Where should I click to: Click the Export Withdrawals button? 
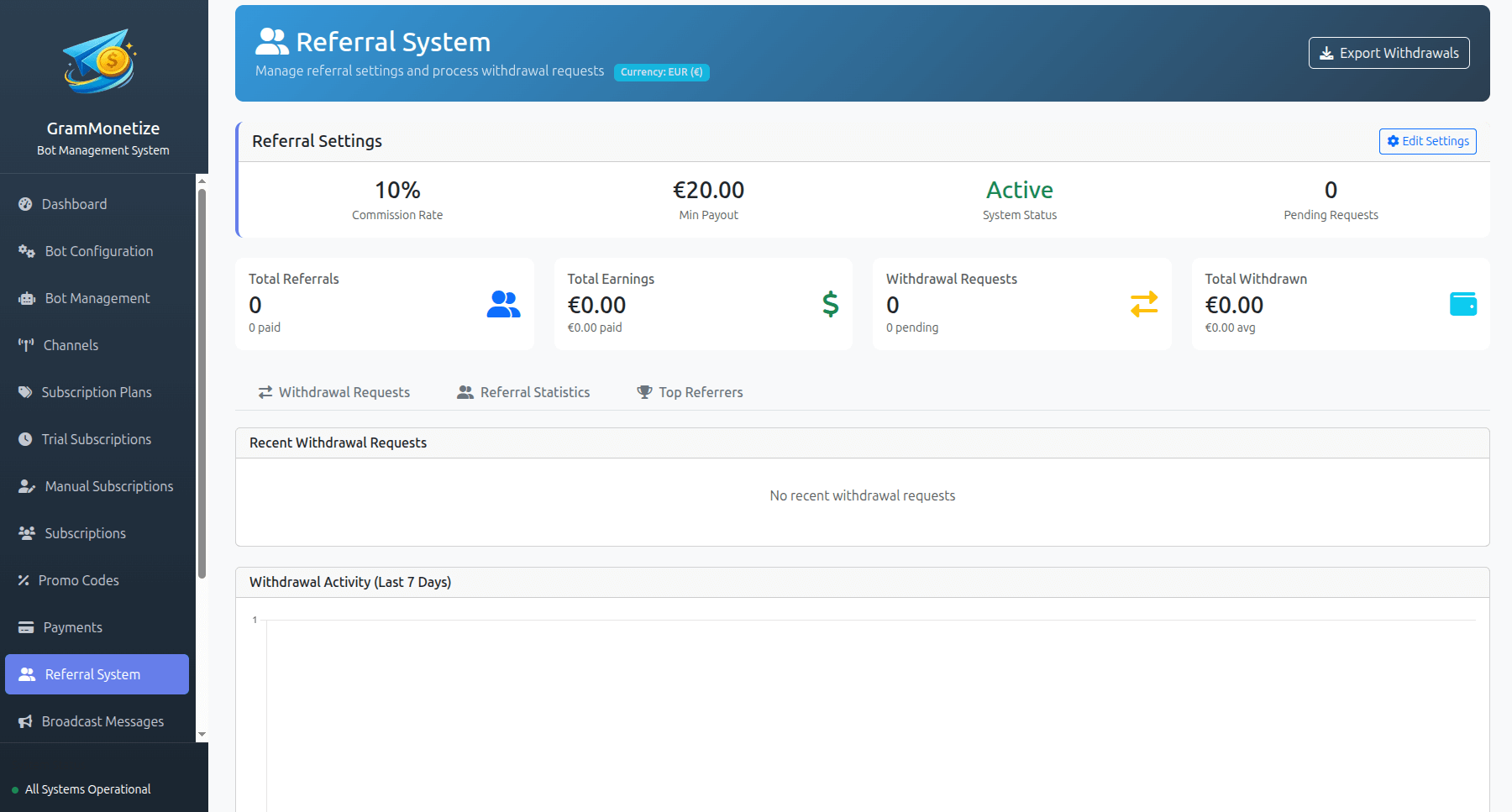click(x=1389, y=52)
